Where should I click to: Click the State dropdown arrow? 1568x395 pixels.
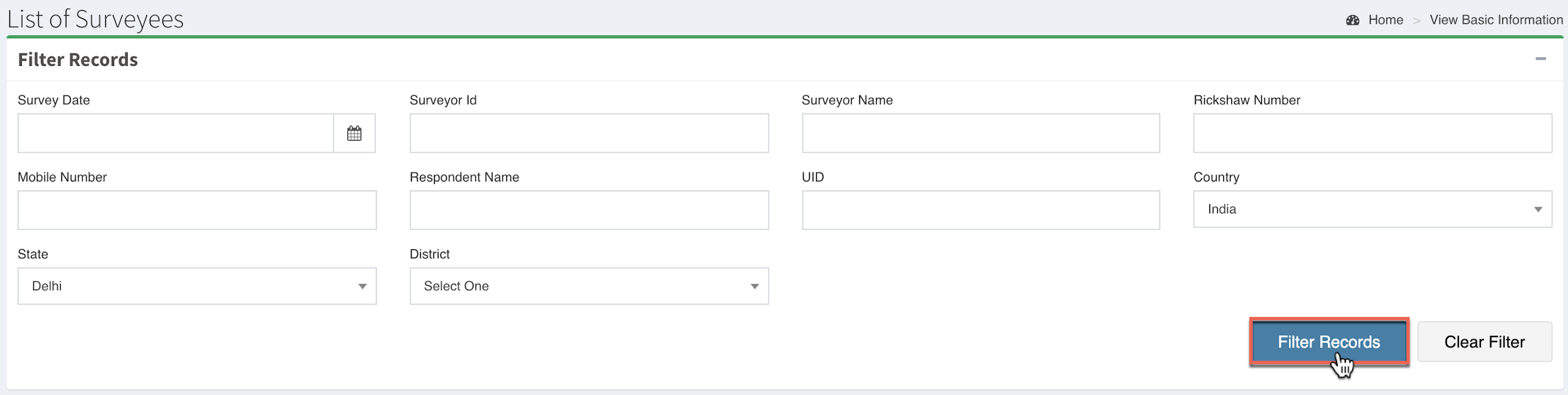pos(363,287)
